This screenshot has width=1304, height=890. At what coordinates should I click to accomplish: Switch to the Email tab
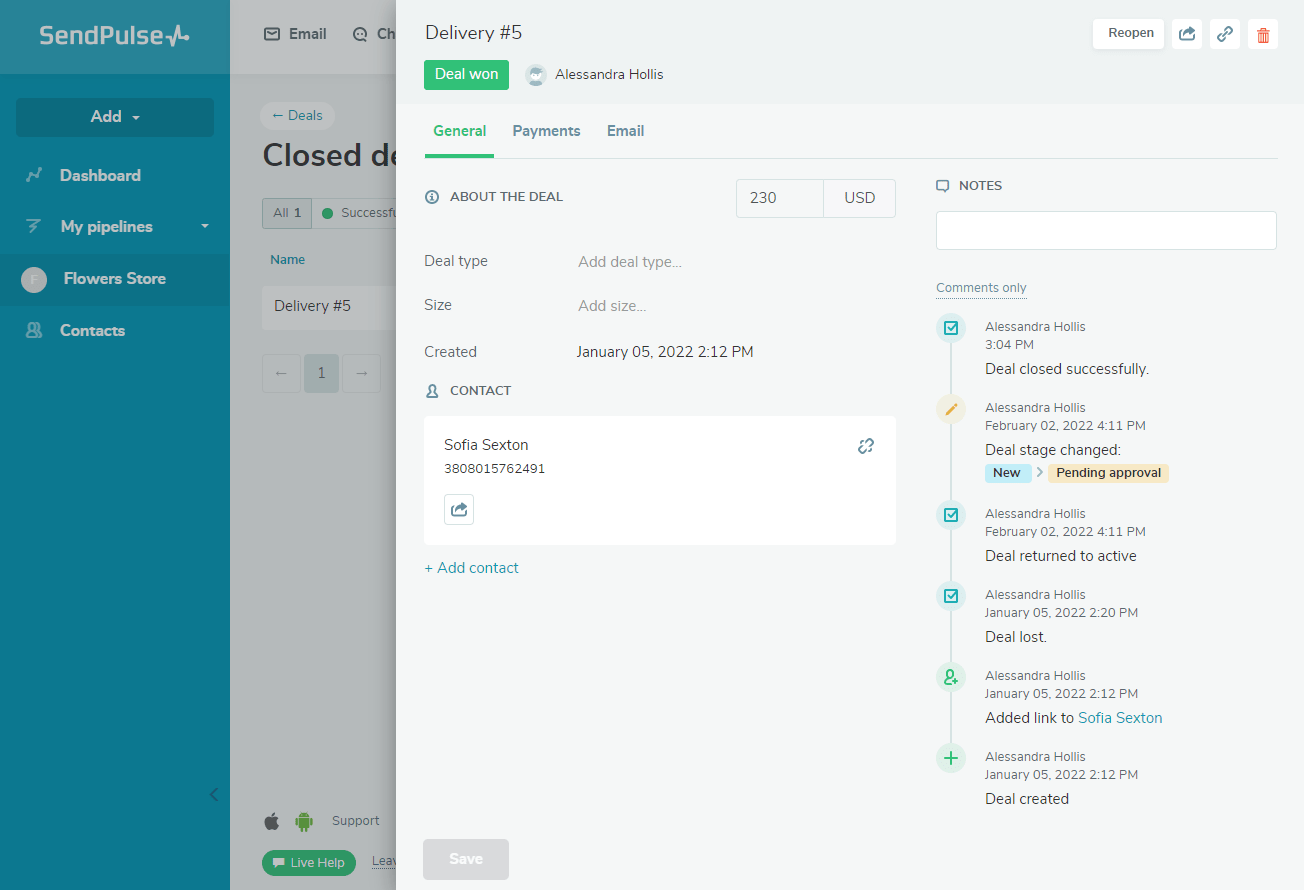(x=626, y=131)
